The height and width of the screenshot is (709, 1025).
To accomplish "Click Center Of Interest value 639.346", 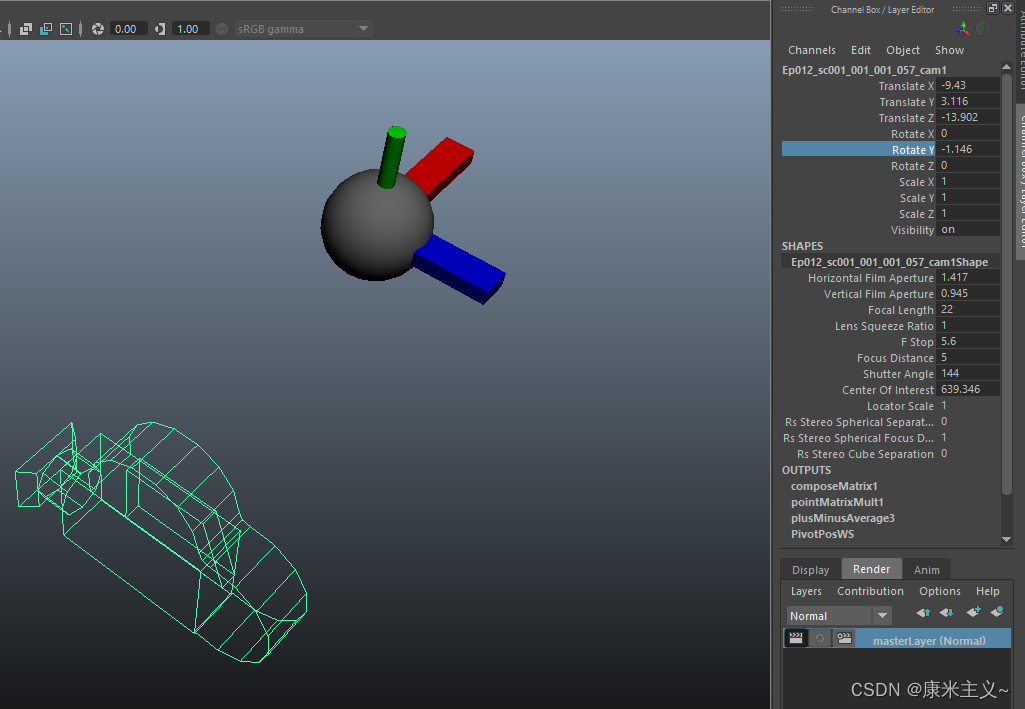I will click(x=967, y=389).
